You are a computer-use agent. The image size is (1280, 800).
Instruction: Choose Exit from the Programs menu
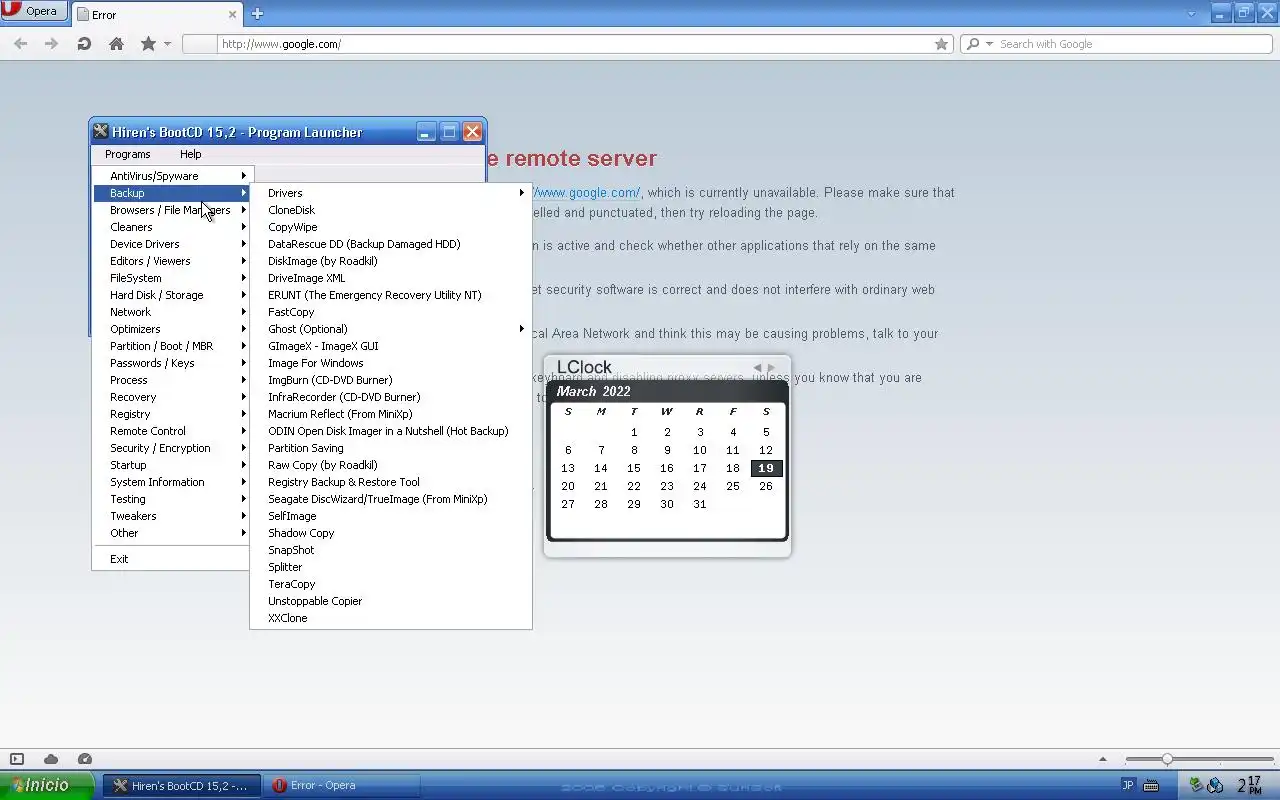pos(171,559)
